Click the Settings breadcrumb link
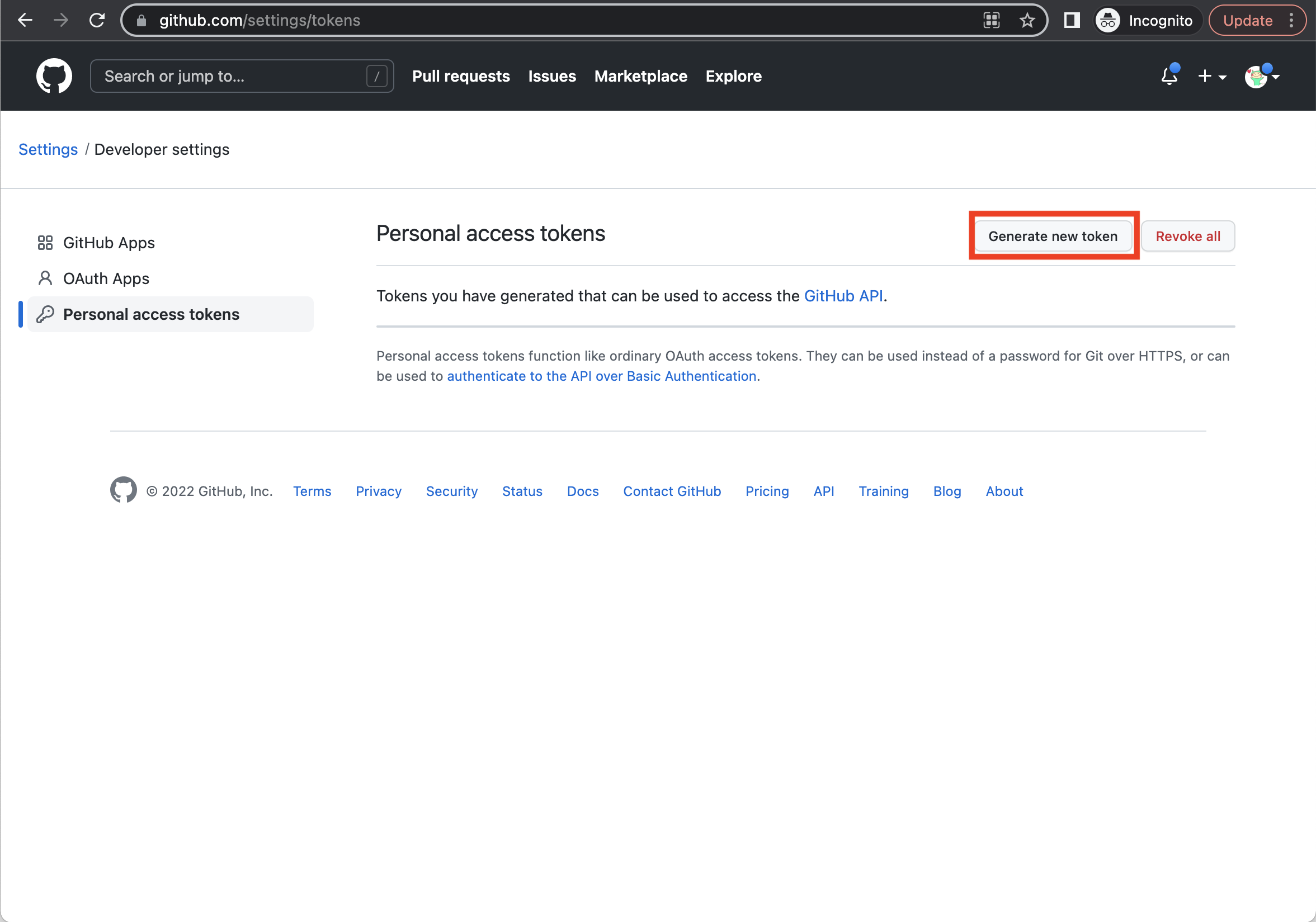 point(48,149)
